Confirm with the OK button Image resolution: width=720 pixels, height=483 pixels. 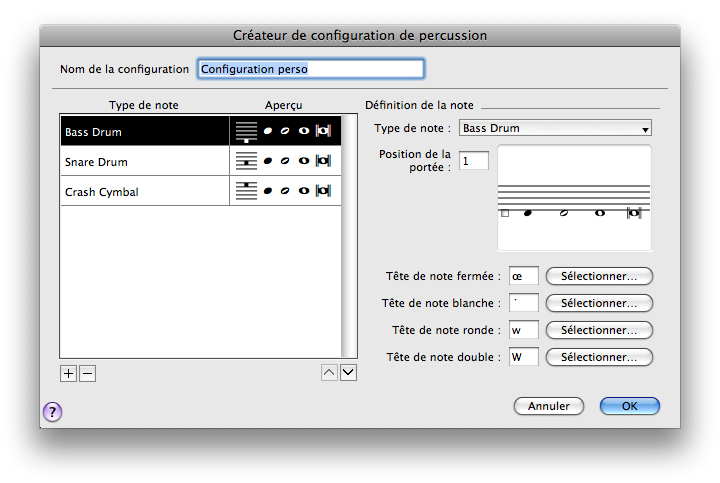pyautogui.click(x=629, y=406)
